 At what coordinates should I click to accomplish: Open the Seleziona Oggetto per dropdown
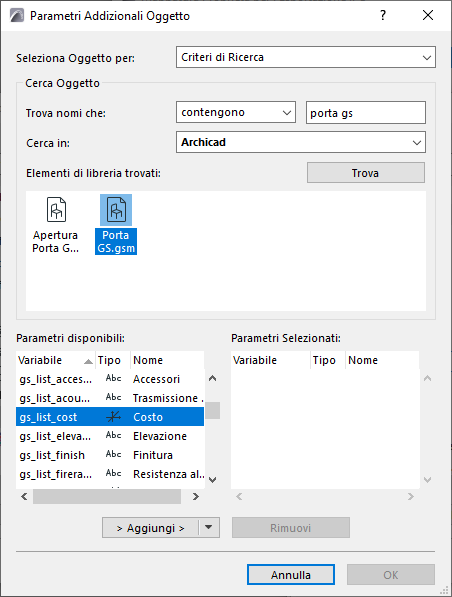[306, 57]
